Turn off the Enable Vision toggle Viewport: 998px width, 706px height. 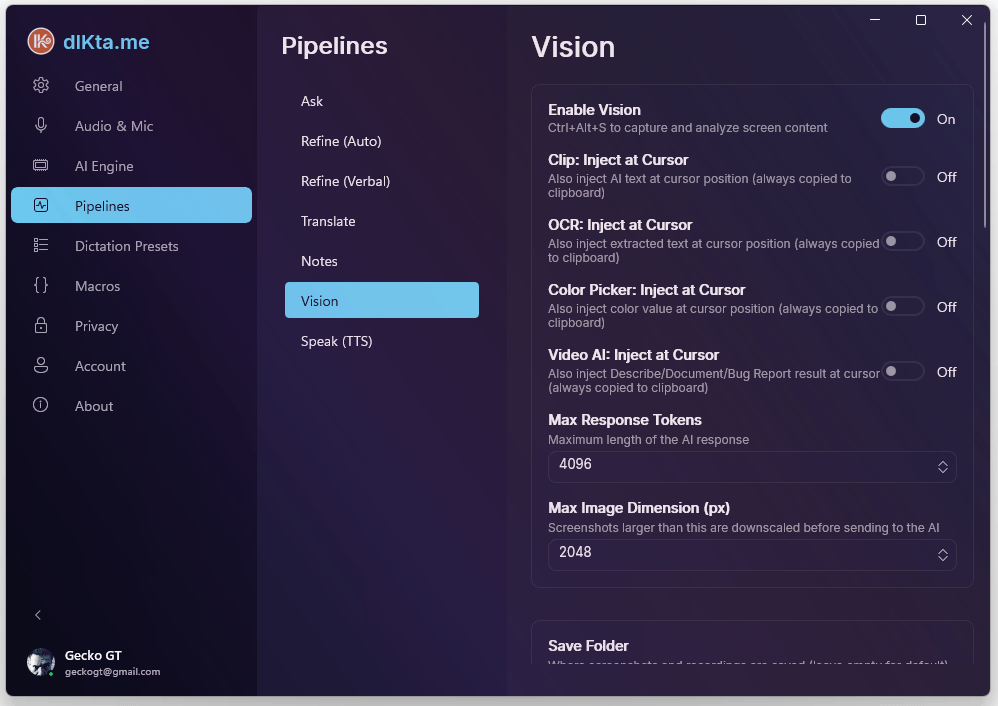[x=902, y=119]
